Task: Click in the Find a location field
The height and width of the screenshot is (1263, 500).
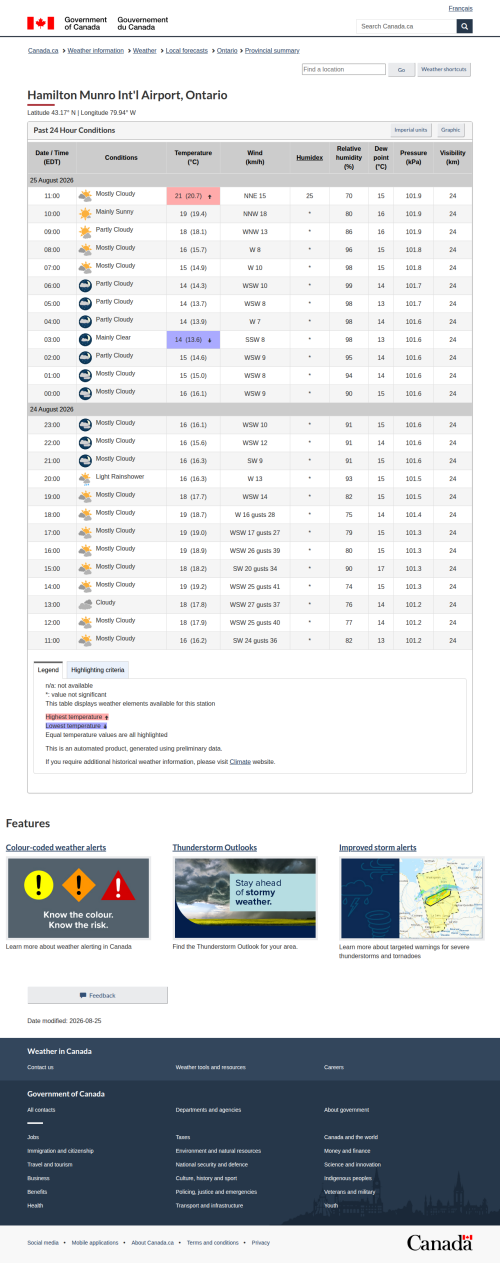Action: click(x=343, y=70)
